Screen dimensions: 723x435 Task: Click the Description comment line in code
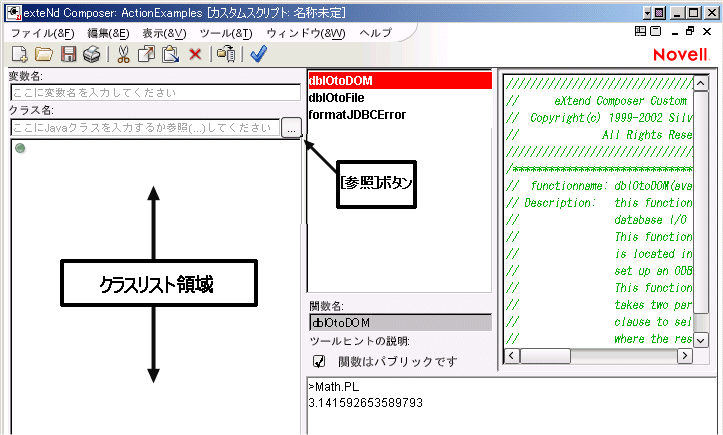599,203
